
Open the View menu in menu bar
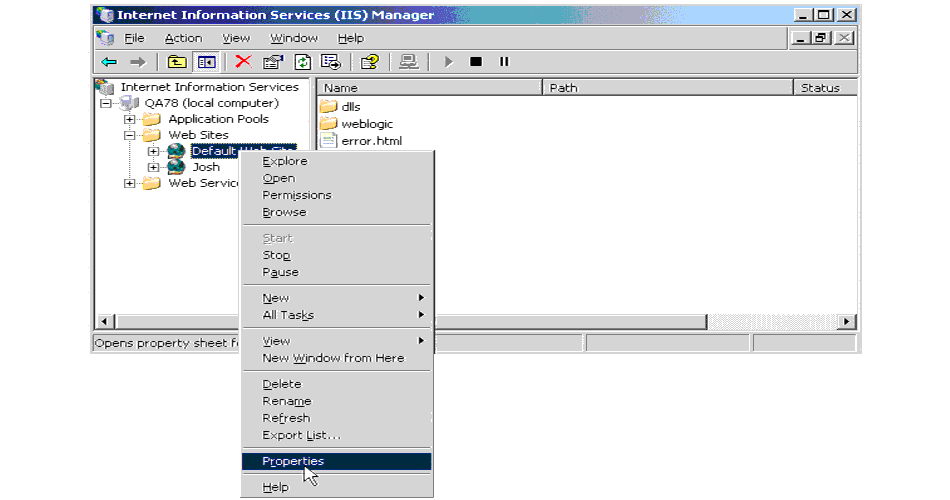(x=236, y=38)
